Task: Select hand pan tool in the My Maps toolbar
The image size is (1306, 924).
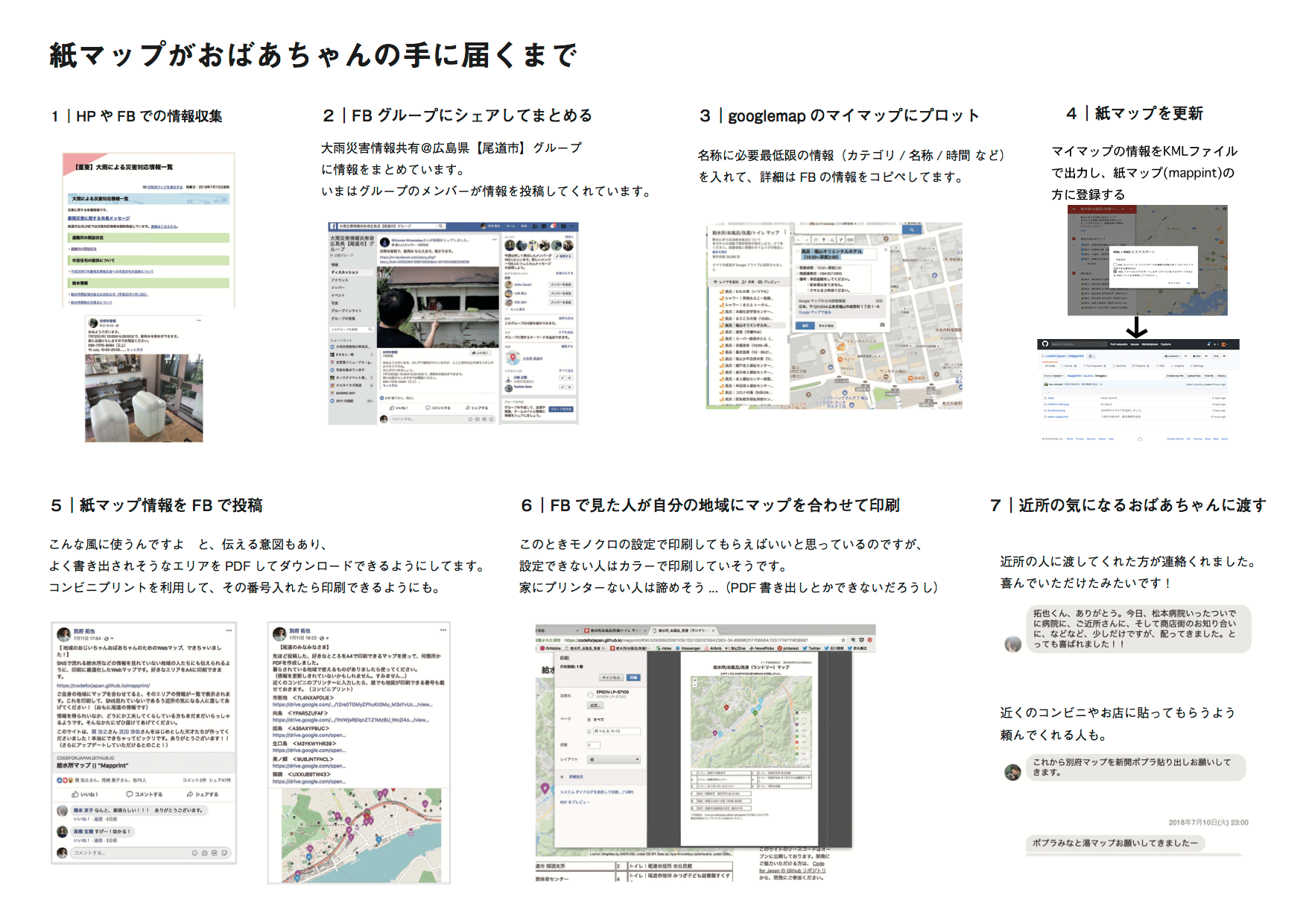Action: point(816,240)
